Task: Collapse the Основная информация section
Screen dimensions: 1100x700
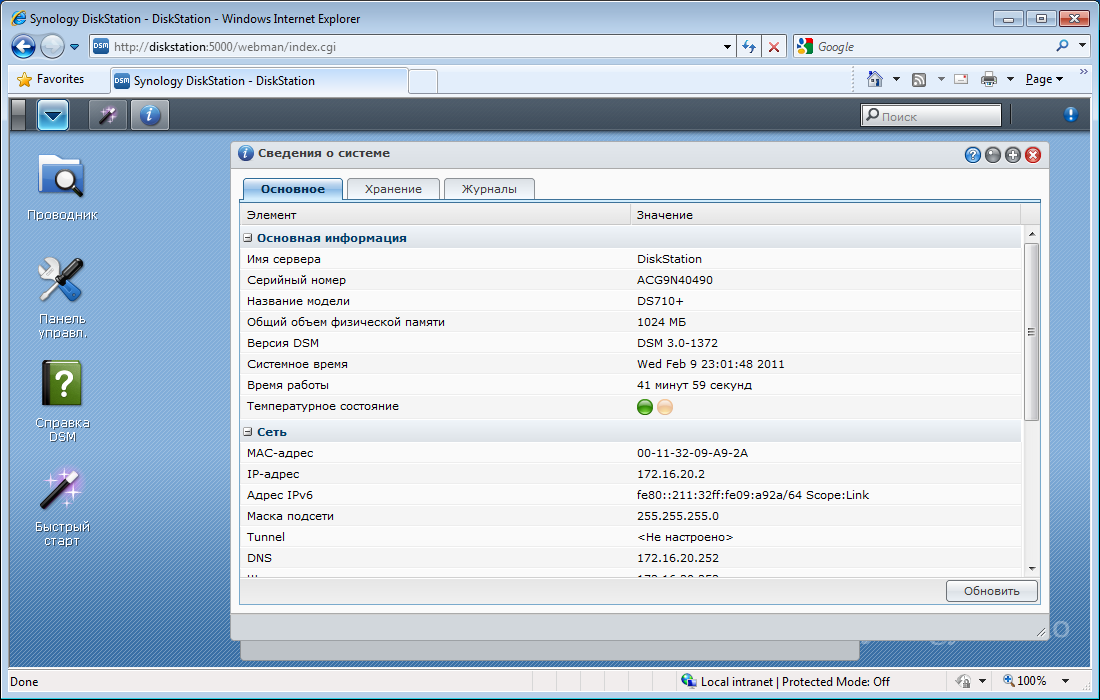Action: point(248,238)
